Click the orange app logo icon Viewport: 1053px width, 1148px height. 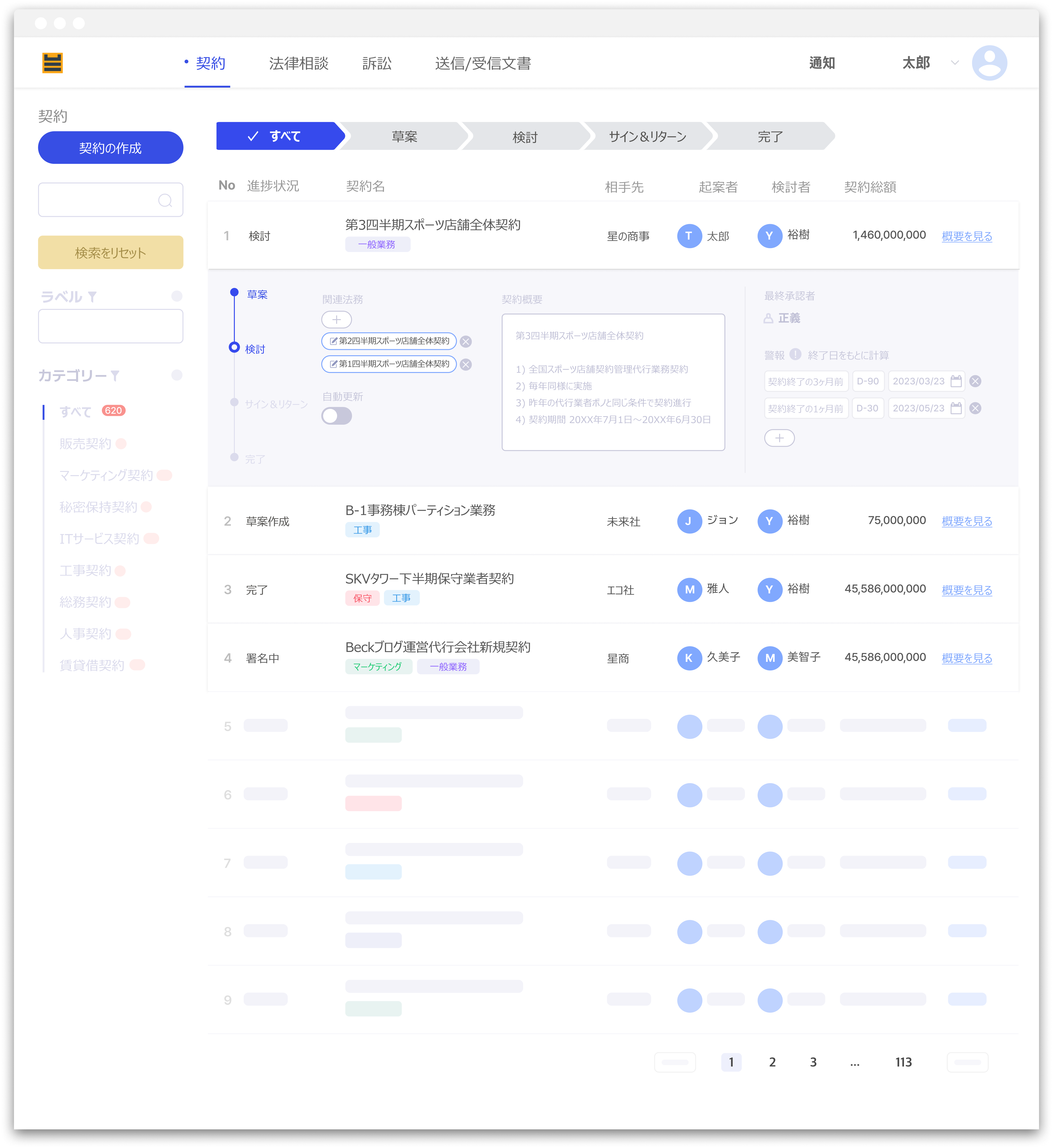point(52,63)
